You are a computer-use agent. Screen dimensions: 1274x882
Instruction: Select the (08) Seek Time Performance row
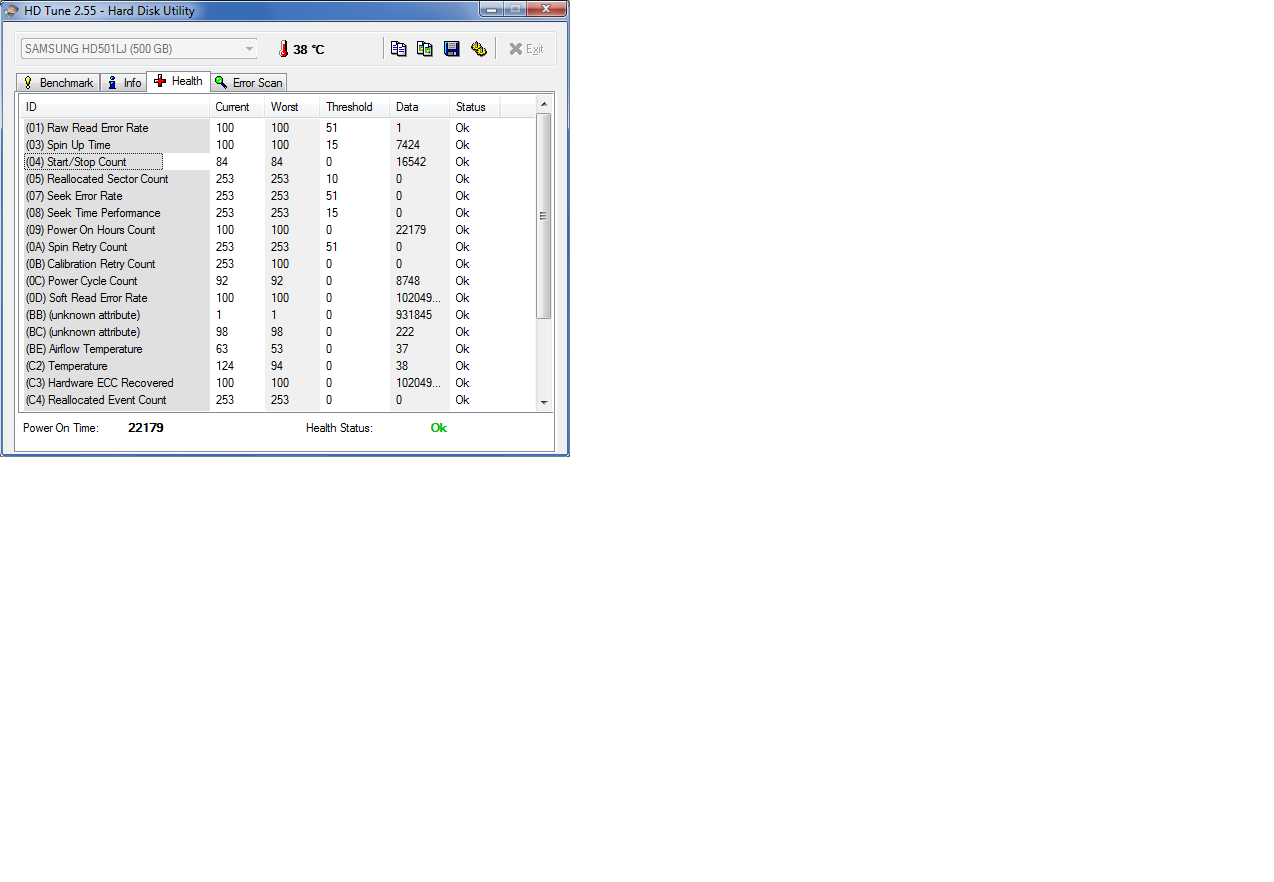(279, 213)
